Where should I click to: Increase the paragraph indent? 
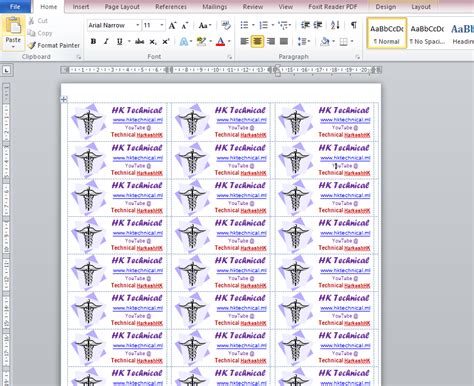(x=318, y=25)
